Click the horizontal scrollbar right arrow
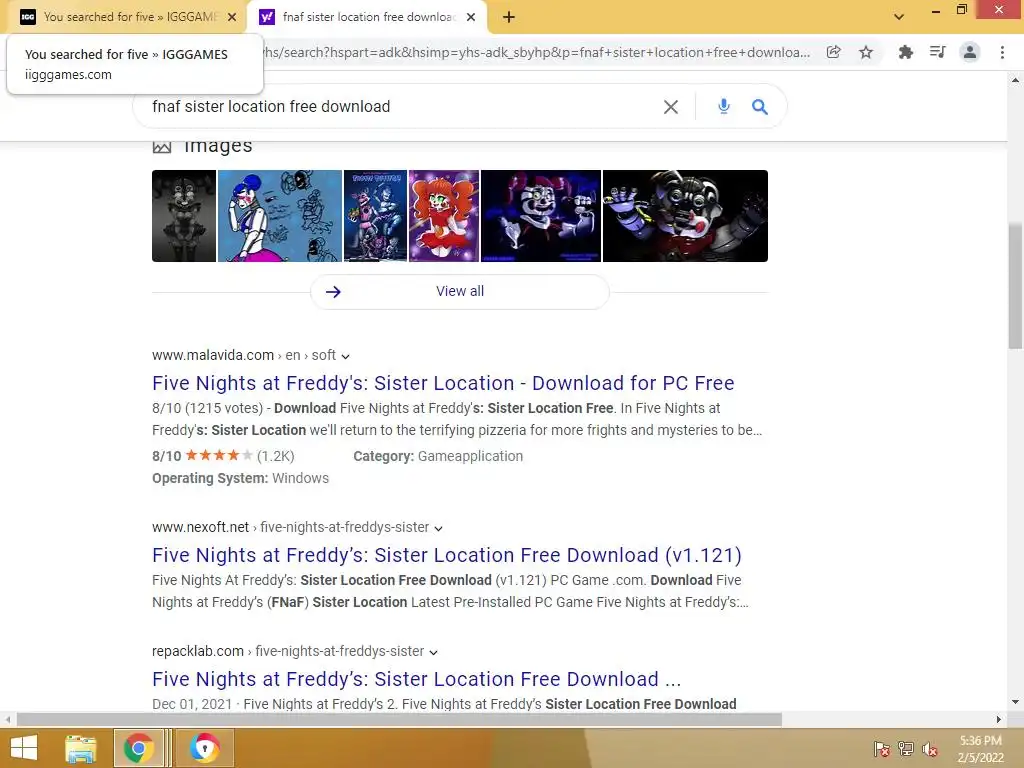Screen dimensions: 1024x768 [999, 720]
